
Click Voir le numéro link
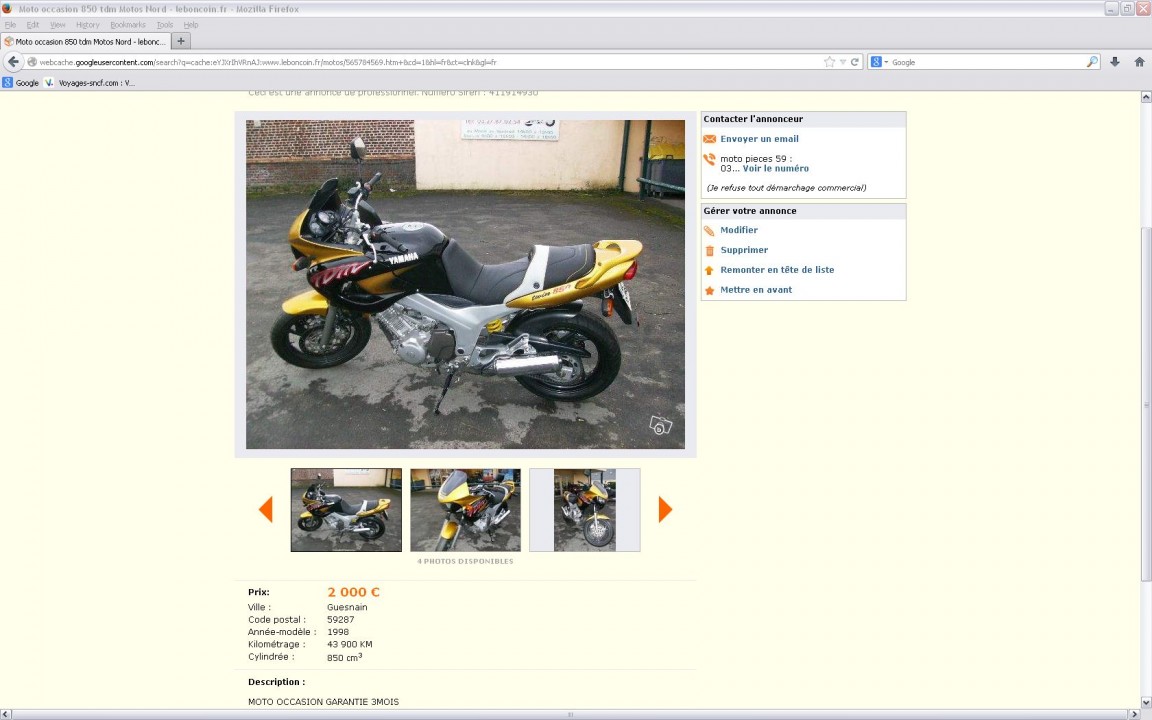click(775, 169)
